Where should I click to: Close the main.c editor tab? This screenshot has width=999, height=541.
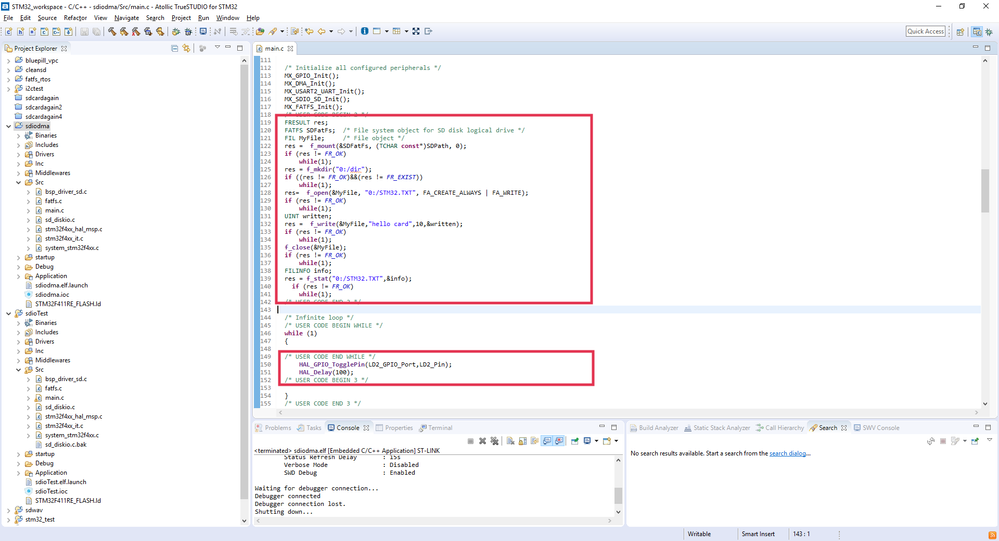coord(290,48)
